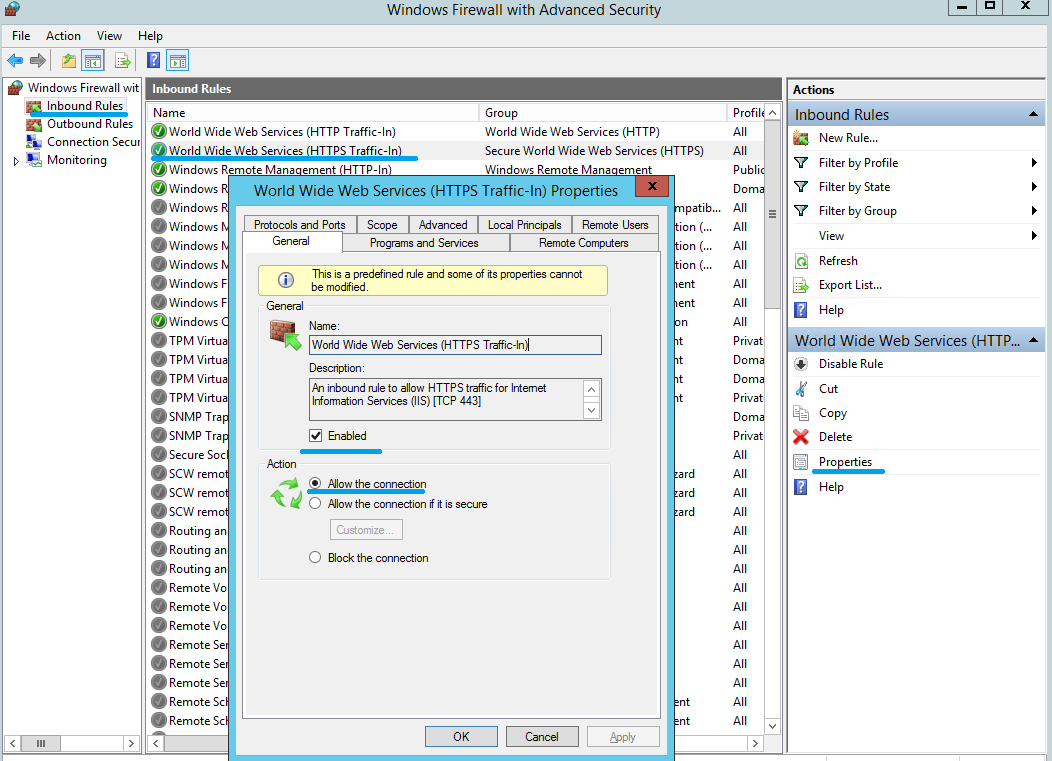
Task: Click the Refresh icon in Actions pane
Action: tap(801, 261)
